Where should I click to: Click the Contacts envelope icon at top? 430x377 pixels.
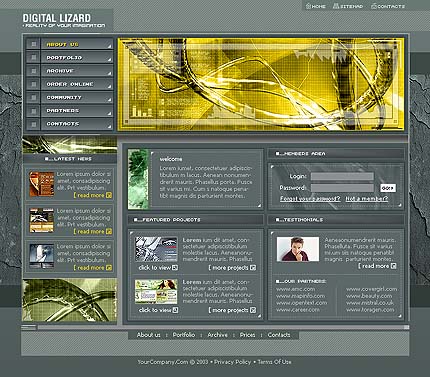click(374, 6)
